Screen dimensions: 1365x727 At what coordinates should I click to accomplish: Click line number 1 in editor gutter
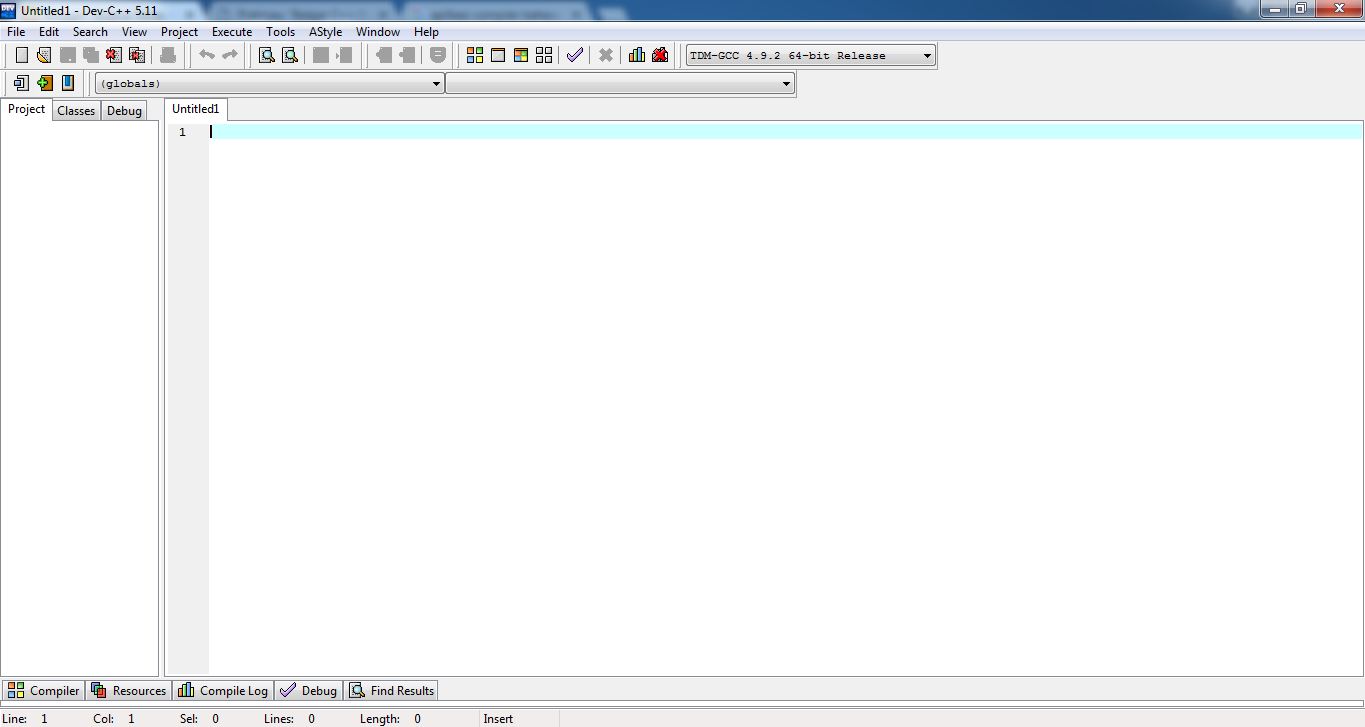coord(182,132)
